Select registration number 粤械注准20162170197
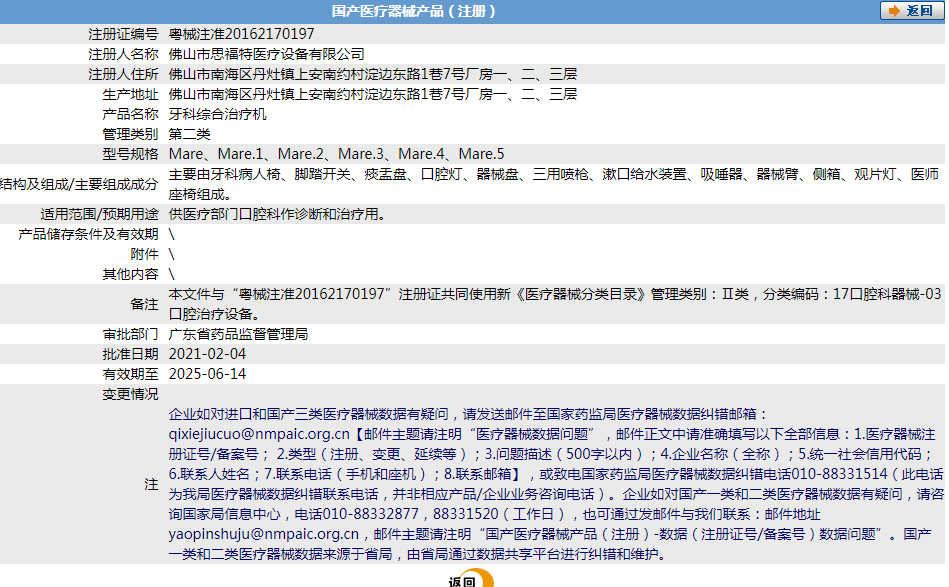 [241, 34]
